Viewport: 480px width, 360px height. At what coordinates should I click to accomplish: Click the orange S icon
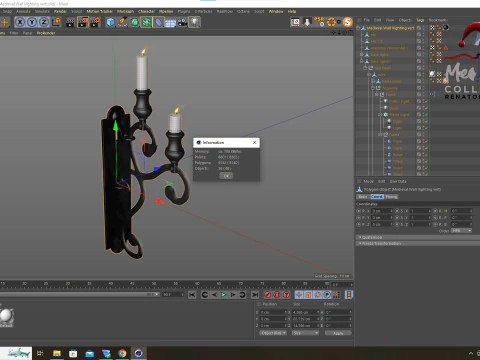pyautogui.click(x=348, y=22)
